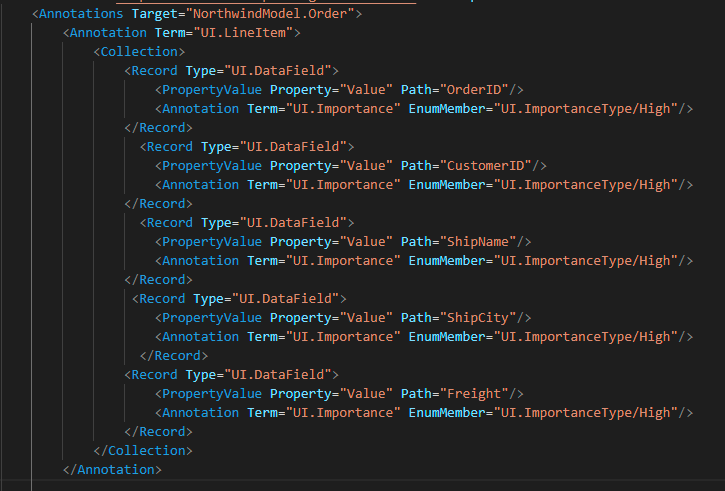Click the closing "</Annotation>" tag
The width and height of the screenshot is (725, 491).
pos(112,470)
